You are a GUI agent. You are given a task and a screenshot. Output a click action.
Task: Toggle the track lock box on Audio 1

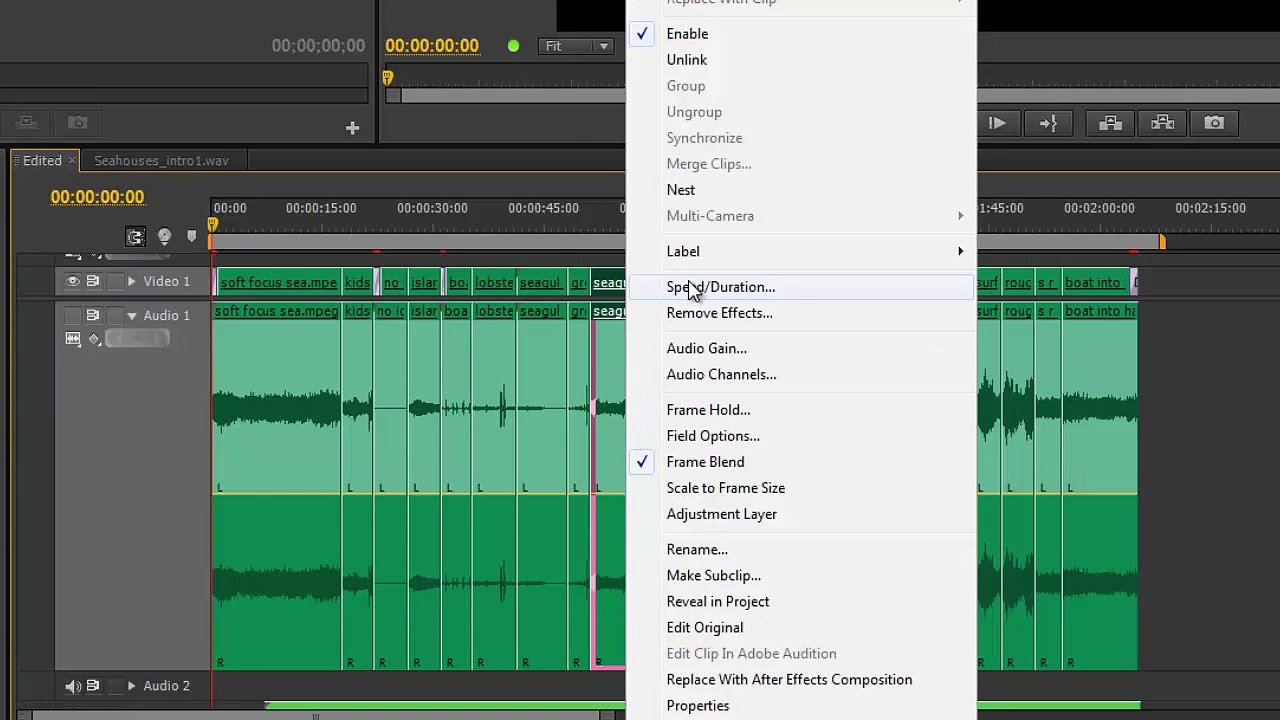pyautogui.click(x=116, y=316)
